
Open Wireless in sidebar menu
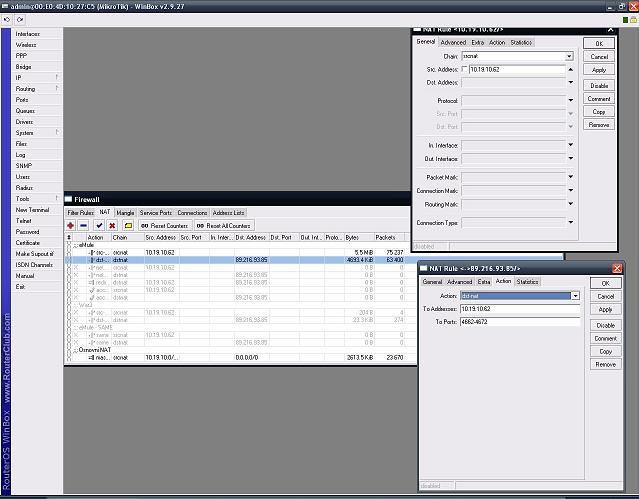(37, 45)
